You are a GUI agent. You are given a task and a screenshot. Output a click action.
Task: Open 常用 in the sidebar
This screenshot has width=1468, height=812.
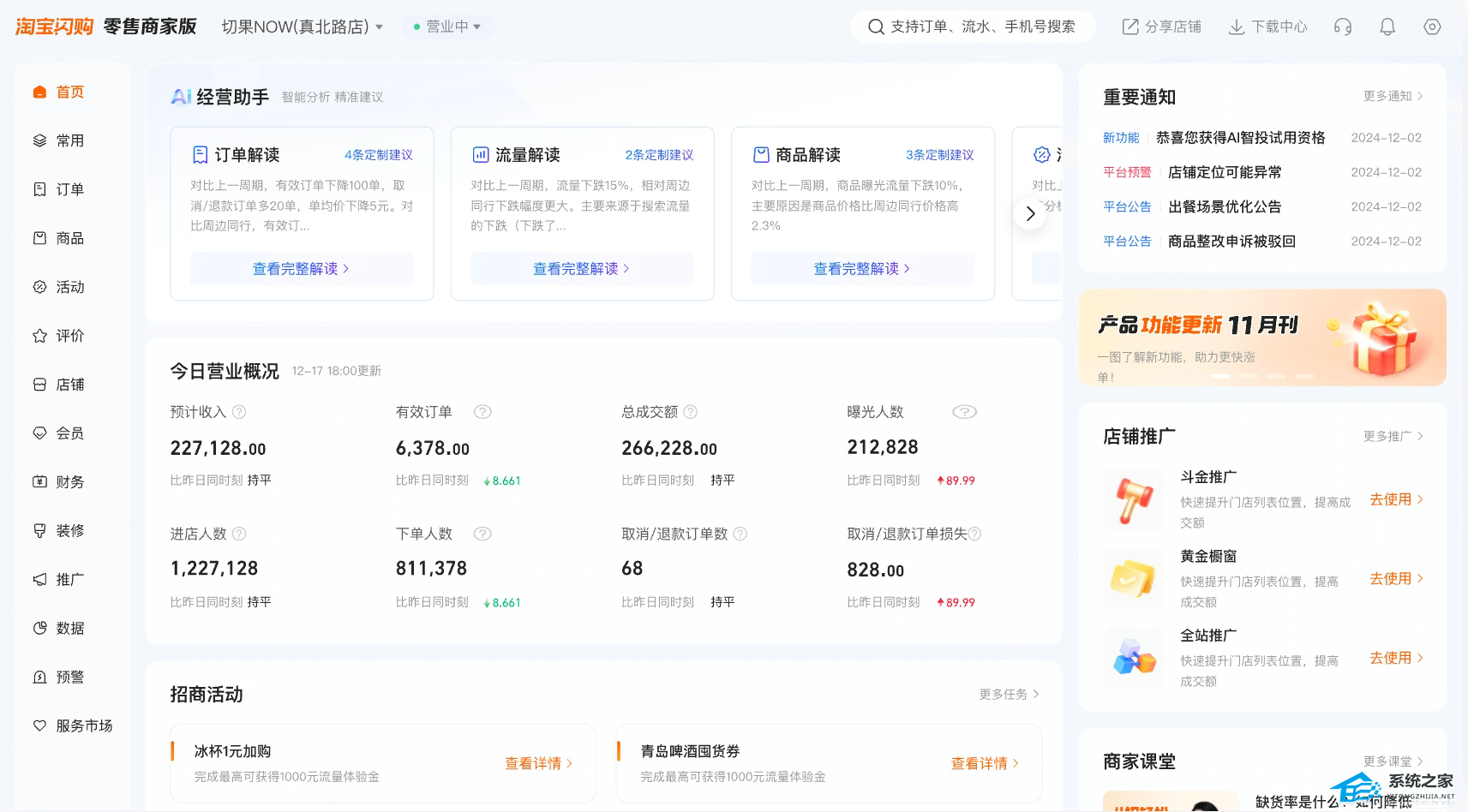tap(72, 140)
